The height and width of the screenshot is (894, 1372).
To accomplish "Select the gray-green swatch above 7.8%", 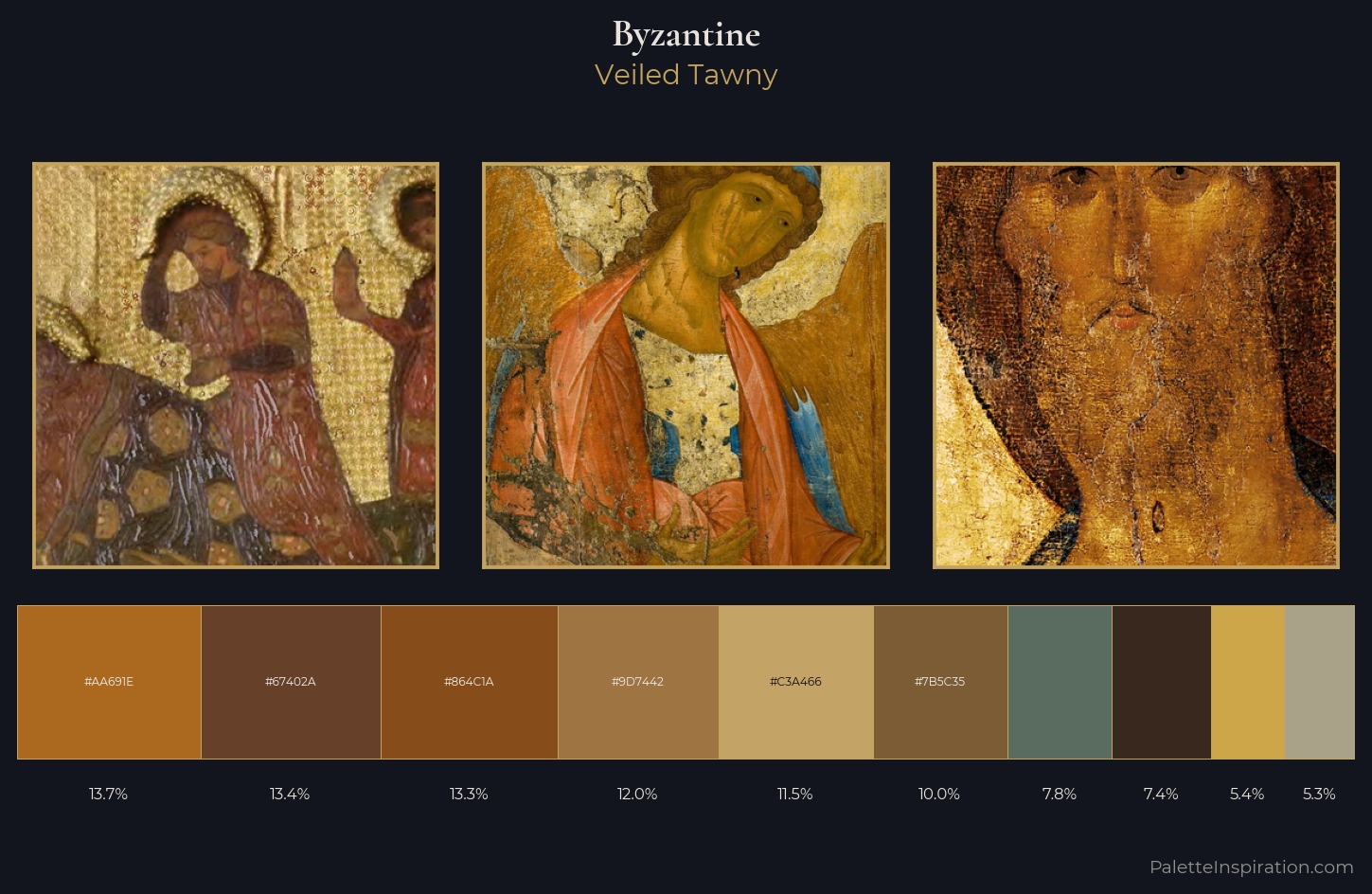I will click(x=1060, y=682).
